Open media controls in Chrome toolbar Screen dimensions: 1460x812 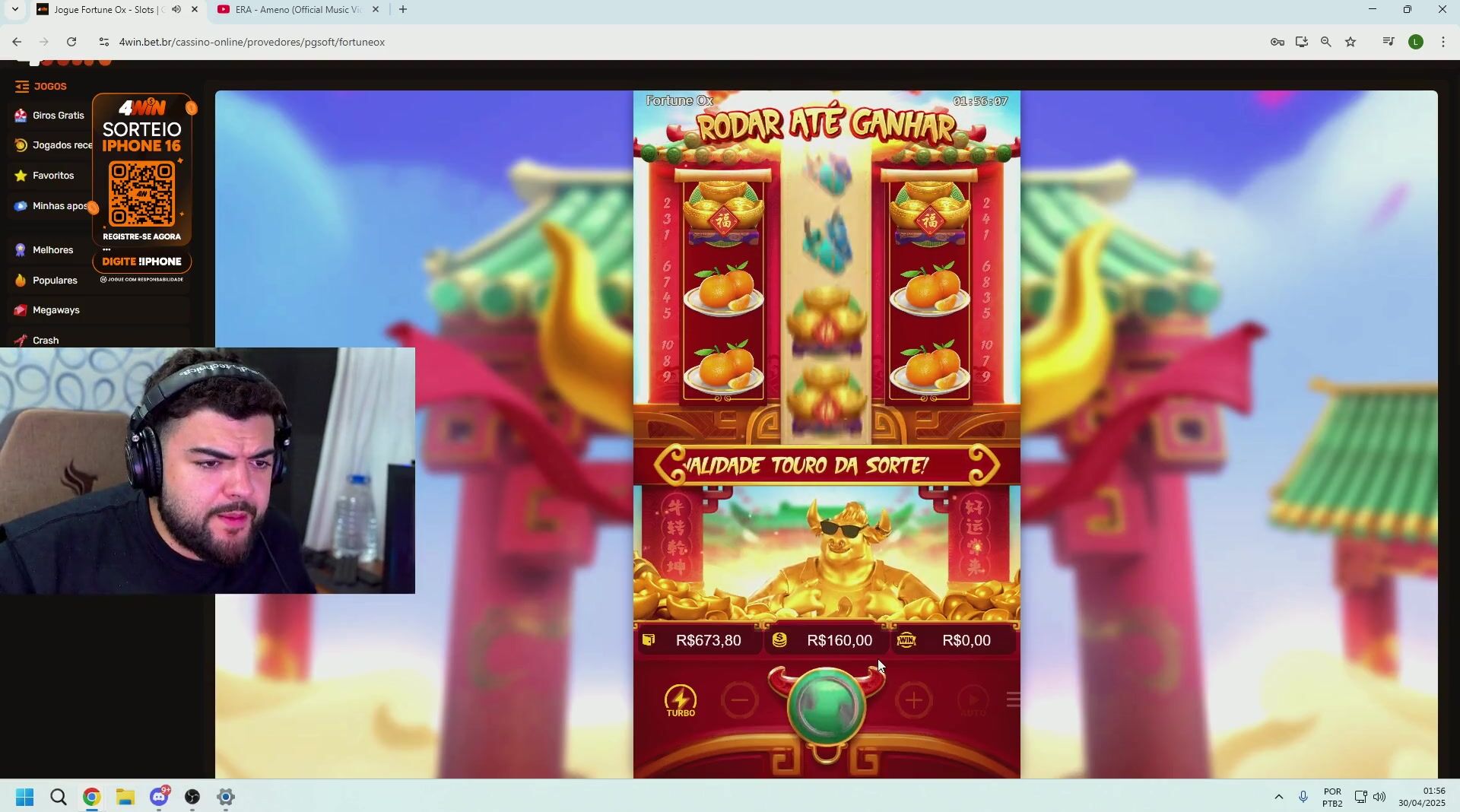click(1389, 43)
